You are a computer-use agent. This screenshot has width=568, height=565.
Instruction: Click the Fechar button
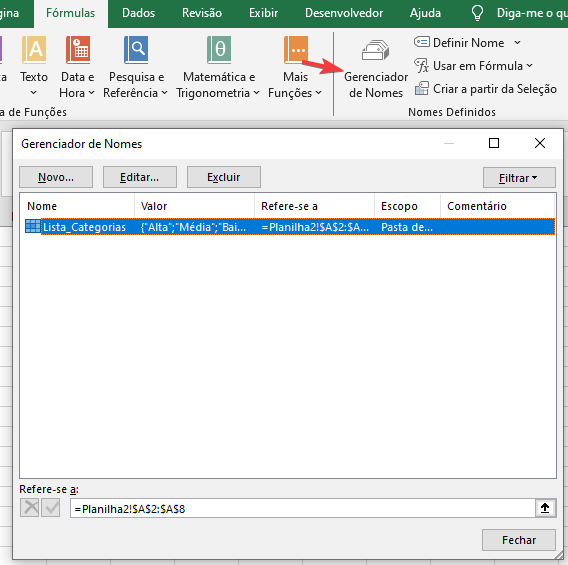(519, 540)
